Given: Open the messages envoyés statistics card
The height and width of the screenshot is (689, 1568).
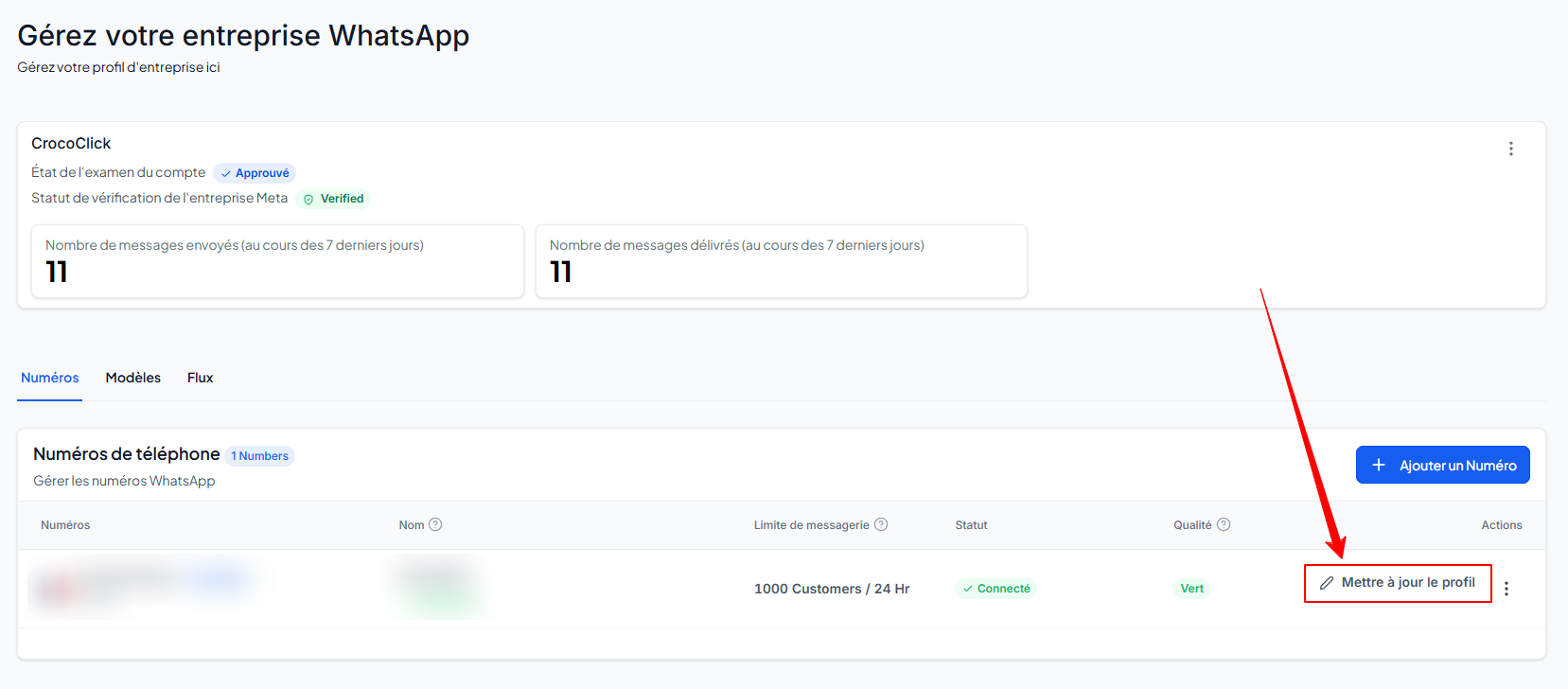Looking at the screenshot, I should [277, 261].
